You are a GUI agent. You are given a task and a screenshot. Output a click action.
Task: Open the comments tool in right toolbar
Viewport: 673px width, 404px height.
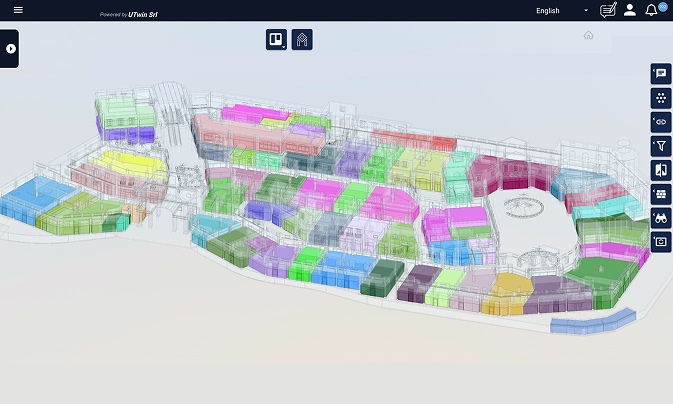pyautogui.click(x=661, y=73)
